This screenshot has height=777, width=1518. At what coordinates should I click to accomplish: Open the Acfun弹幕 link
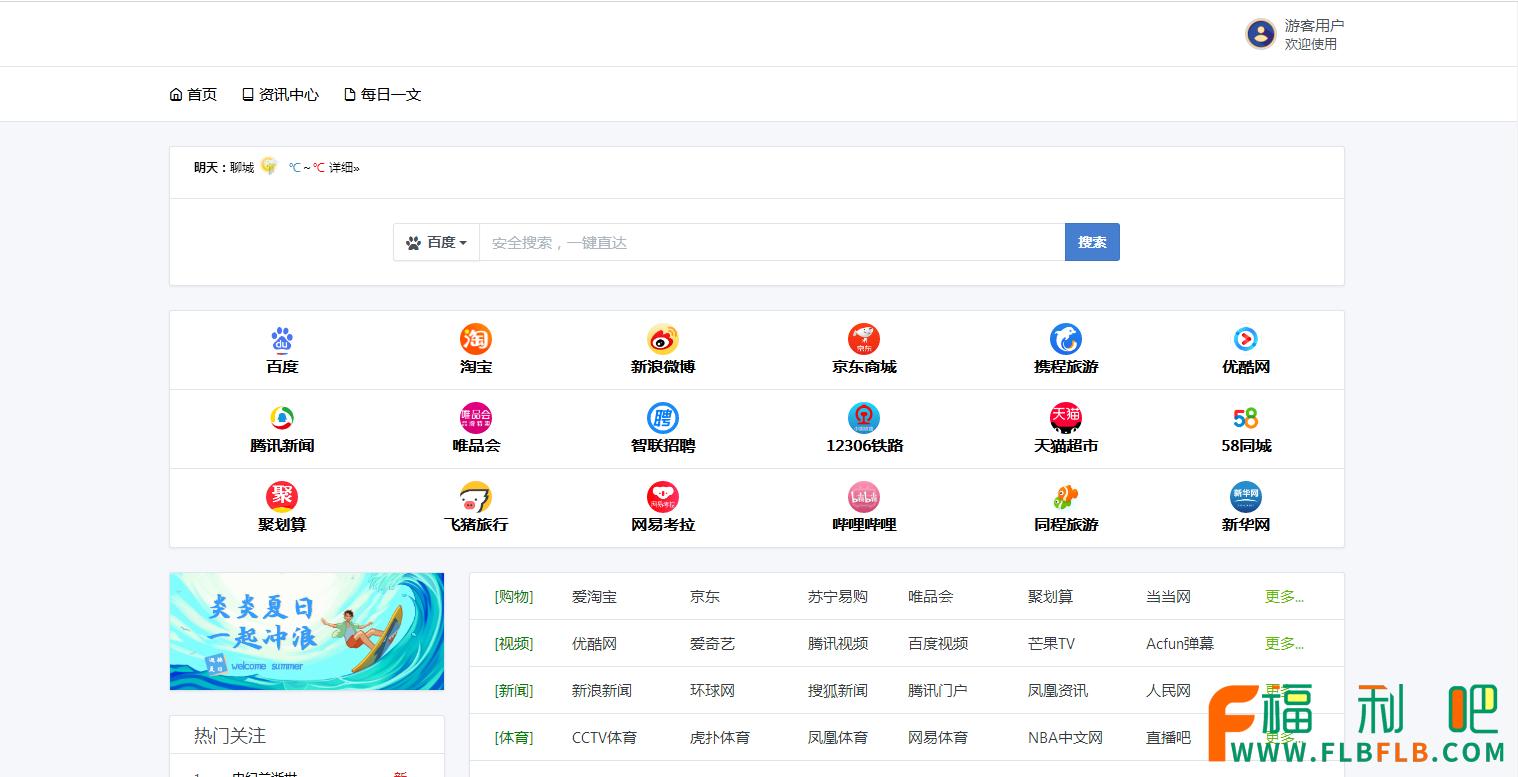click(1180, 644)
